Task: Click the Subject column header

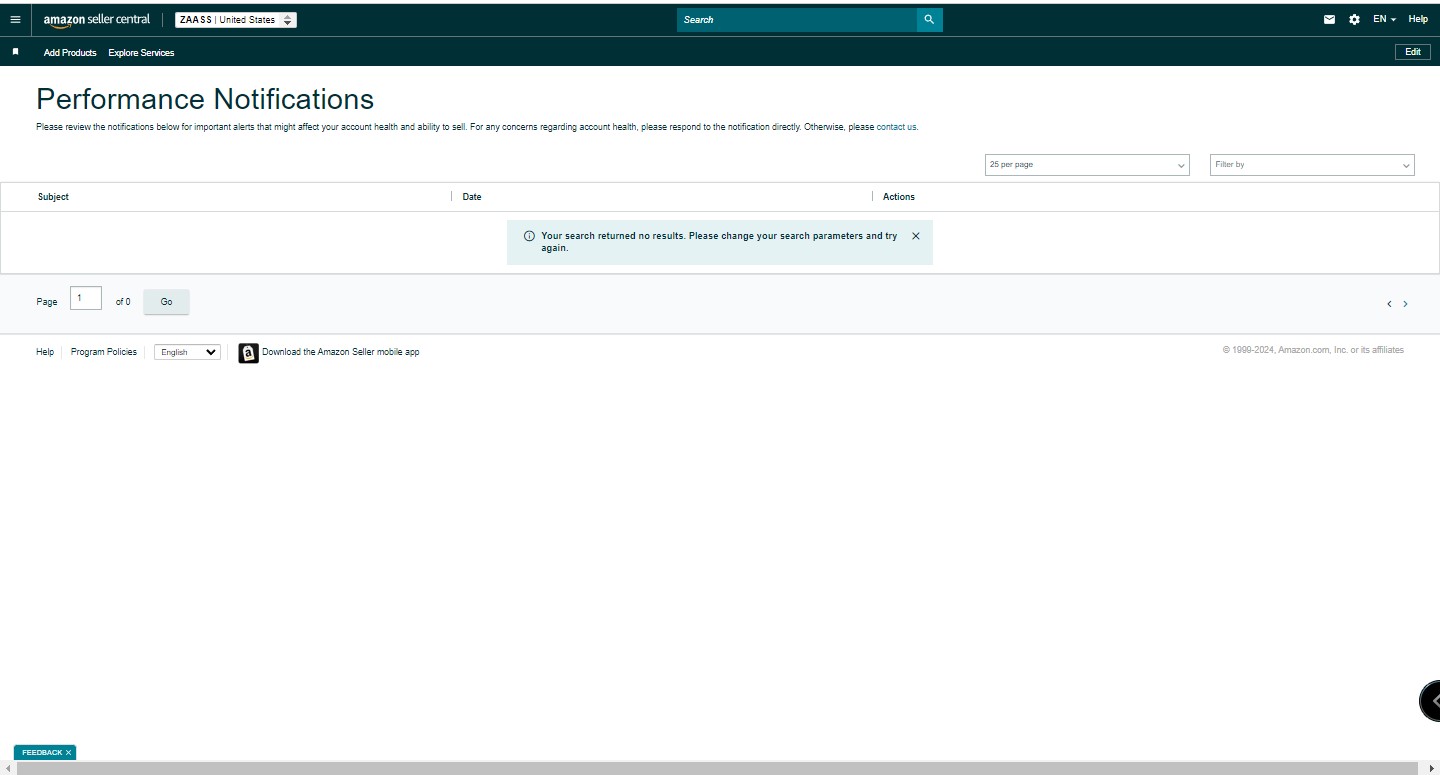Action: click(53, 197)
